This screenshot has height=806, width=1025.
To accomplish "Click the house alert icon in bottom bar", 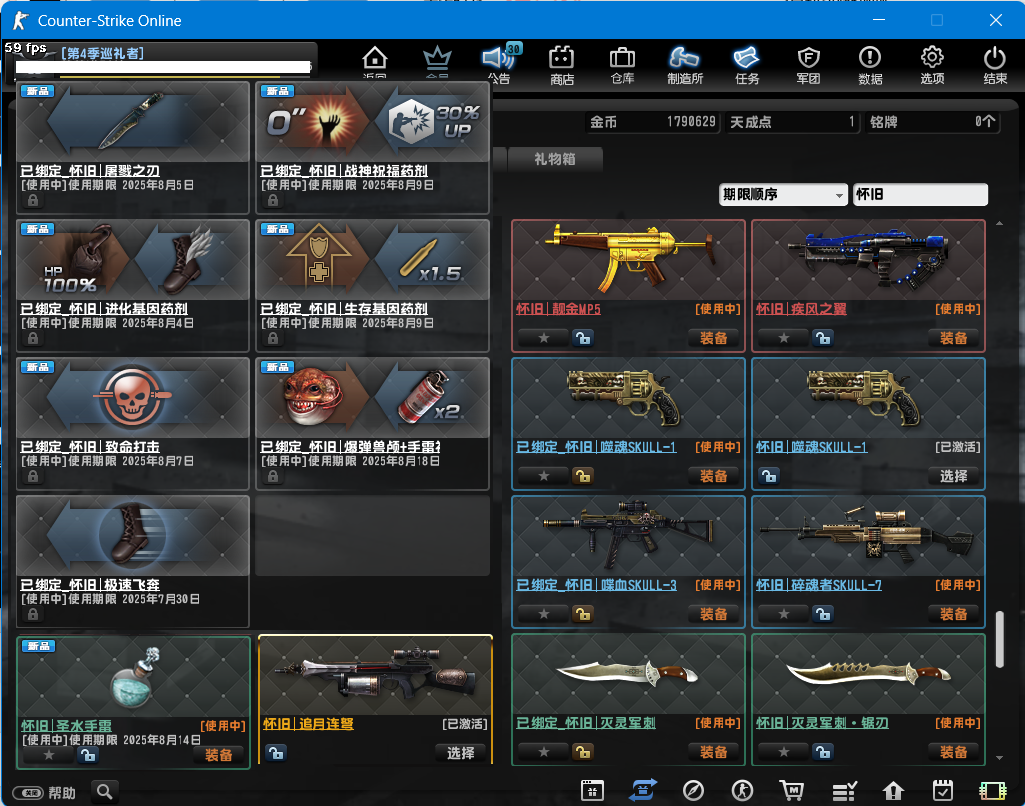I will pyautogui.click(x=893, y=791).
